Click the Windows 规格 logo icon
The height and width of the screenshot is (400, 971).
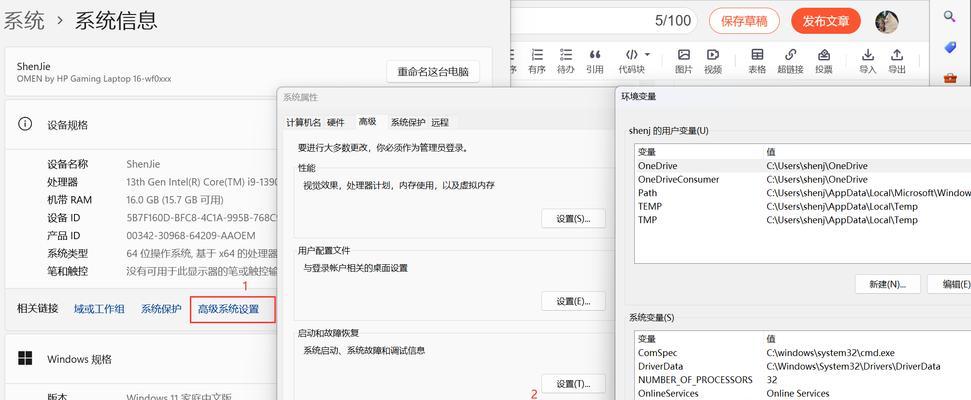[25, 359]
